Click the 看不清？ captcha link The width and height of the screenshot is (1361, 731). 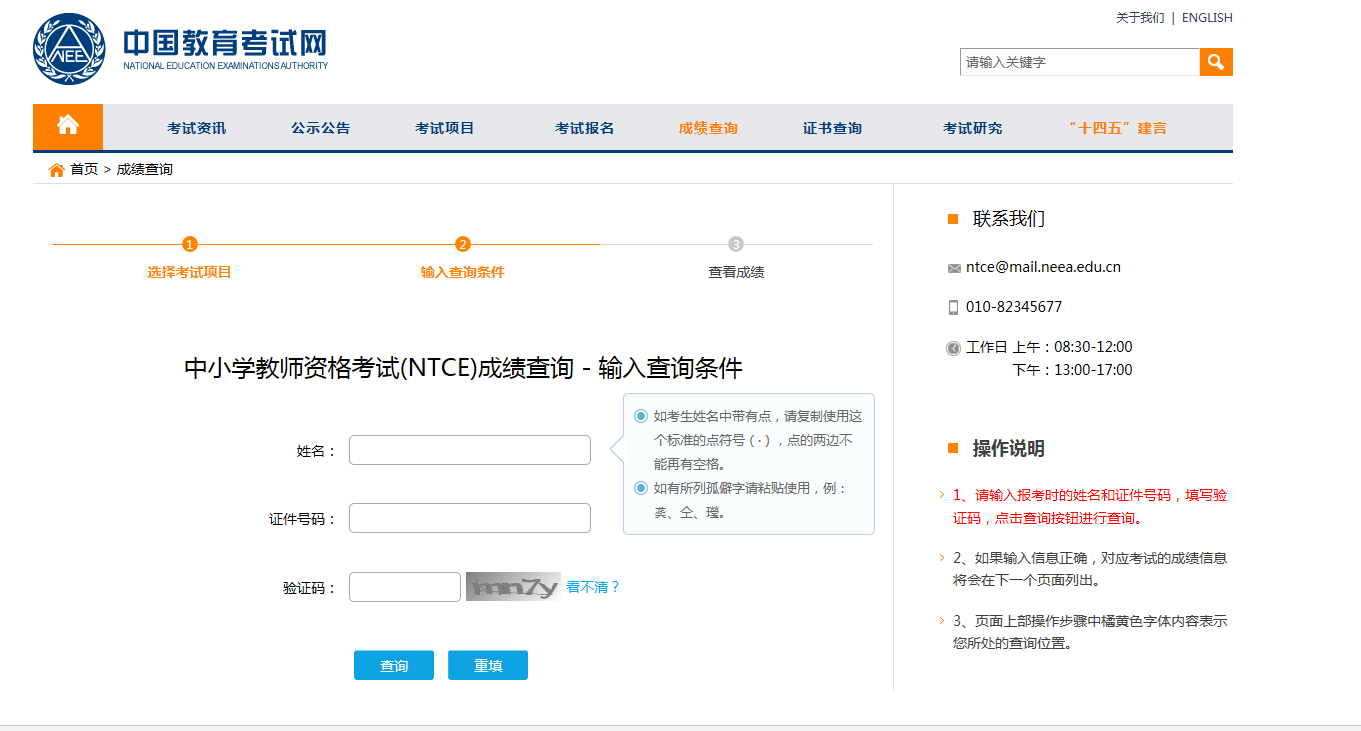tap(593, 587)
